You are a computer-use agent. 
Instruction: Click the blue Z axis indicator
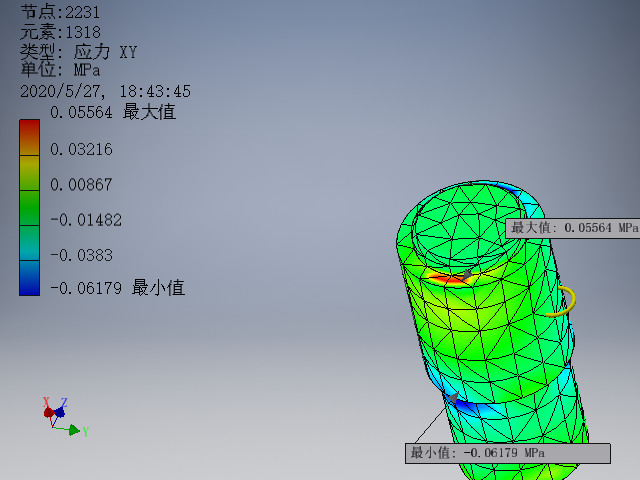coord(60,412)
